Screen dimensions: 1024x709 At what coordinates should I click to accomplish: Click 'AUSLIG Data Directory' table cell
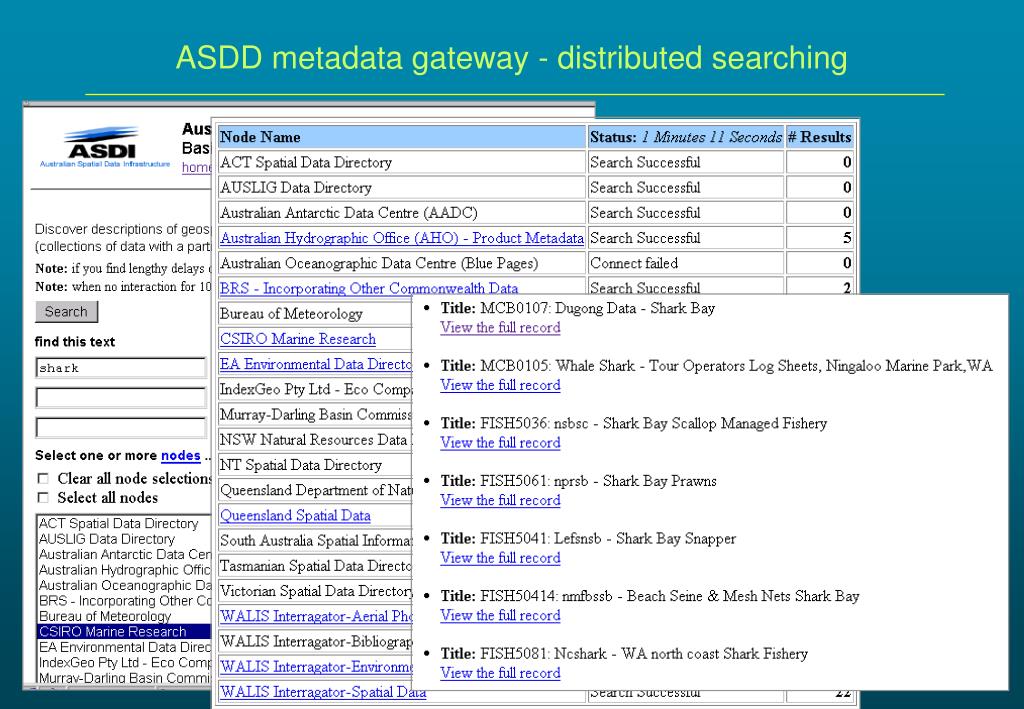pyautogui.click(x=402, y=187)
